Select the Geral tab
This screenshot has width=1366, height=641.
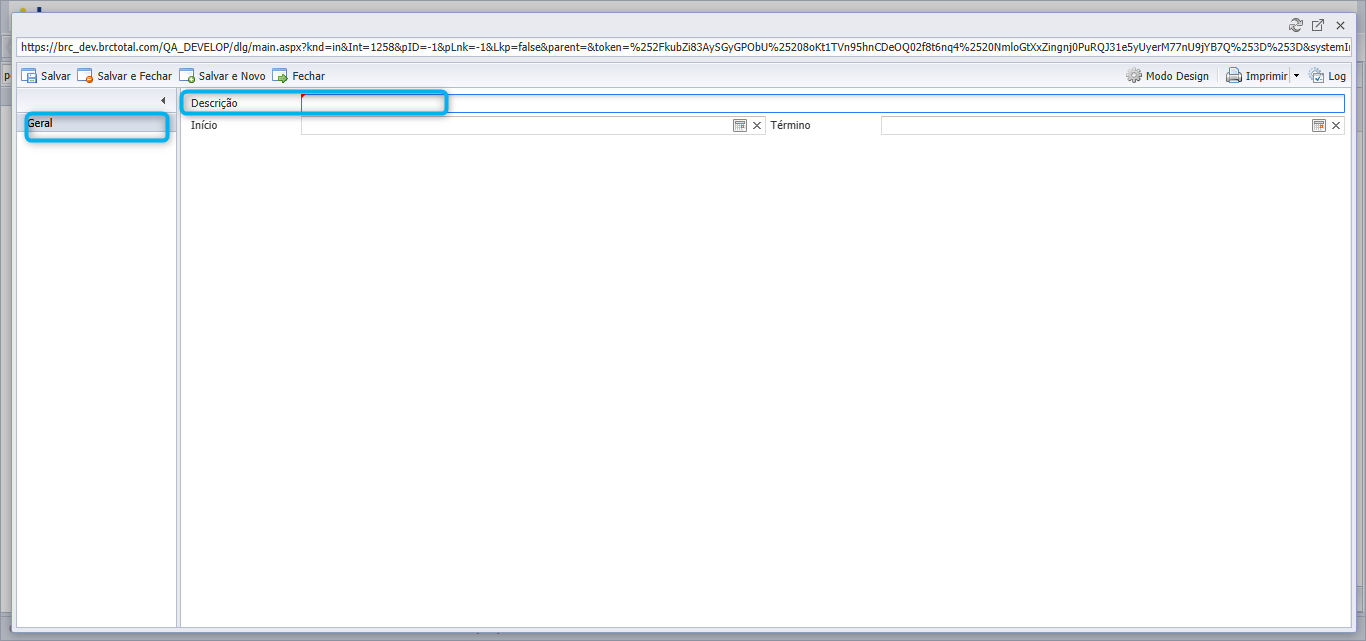(x=96, y=124)
